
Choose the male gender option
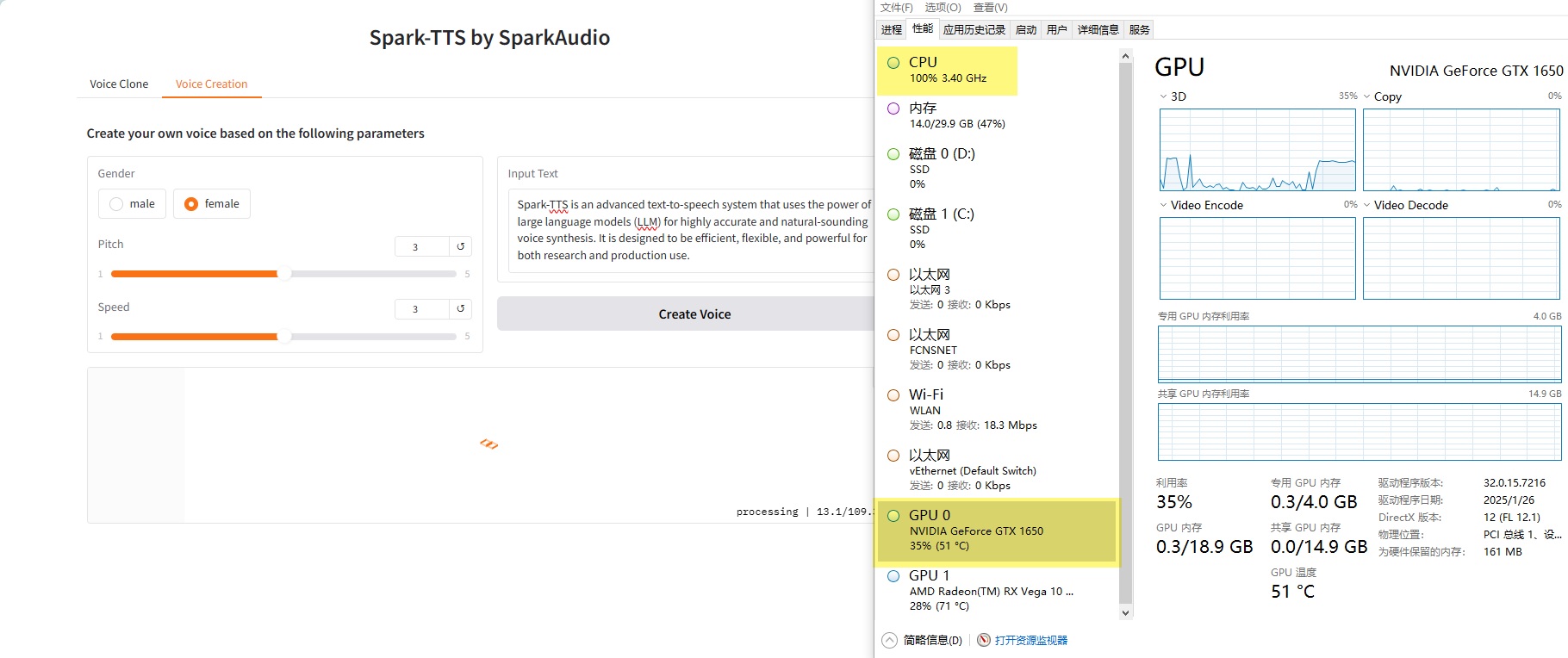tap(133, 204)
